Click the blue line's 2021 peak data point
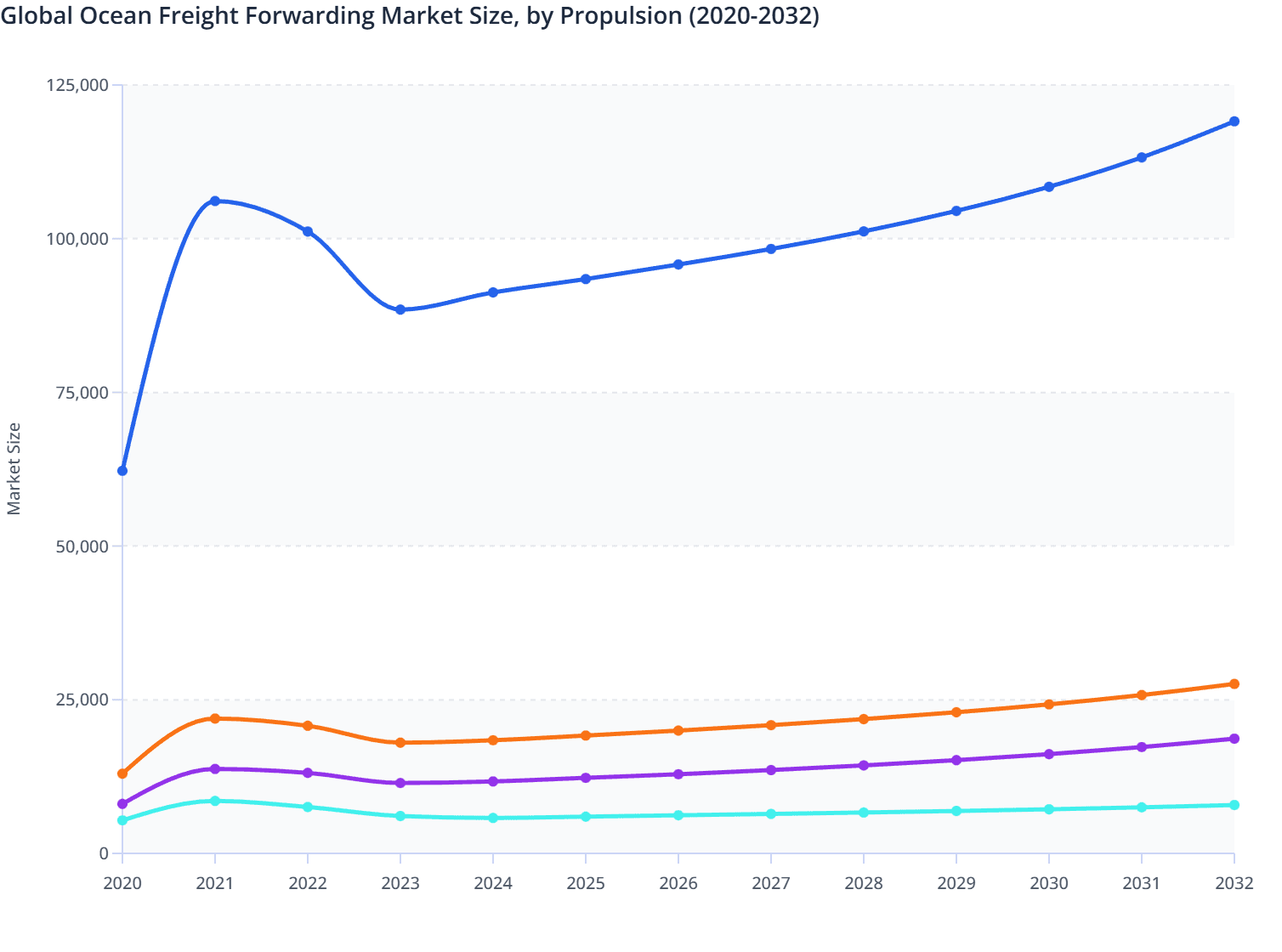Image resolution: width=1282 pixels, height=952 pixels. pyautogui.click(x=215, y=201)
